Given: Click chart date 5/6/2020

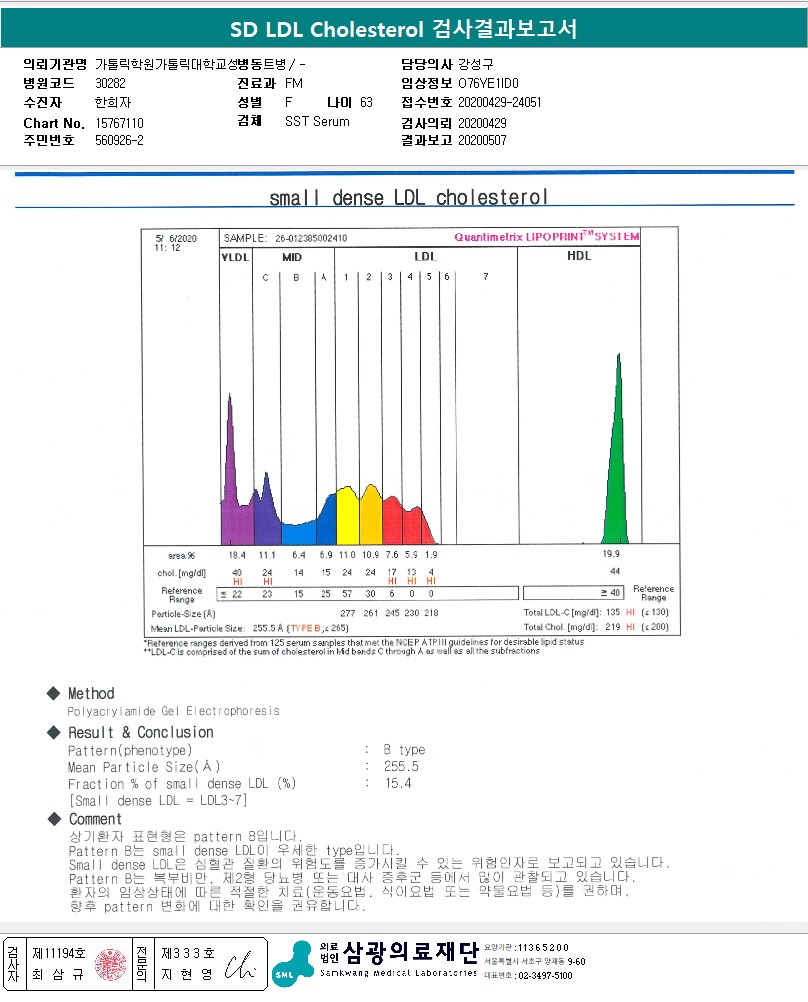Looking at the screenshot, I should 176,238.
